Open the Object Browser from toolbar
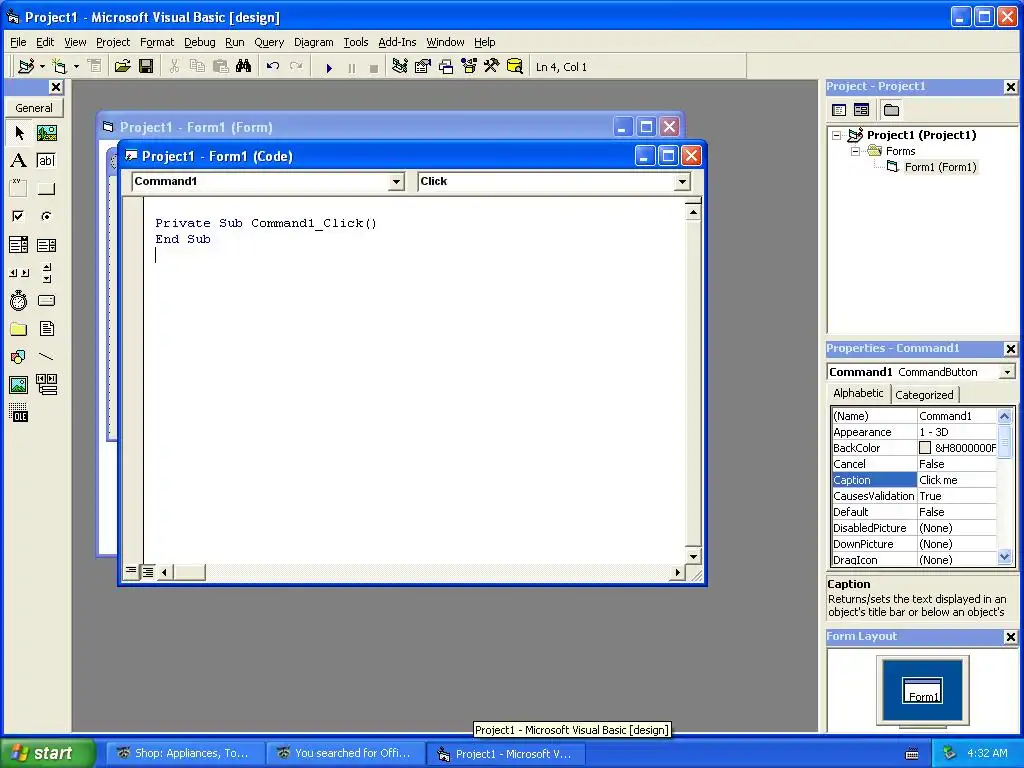This screenshot has width=1024, height=768. (469, 67)
